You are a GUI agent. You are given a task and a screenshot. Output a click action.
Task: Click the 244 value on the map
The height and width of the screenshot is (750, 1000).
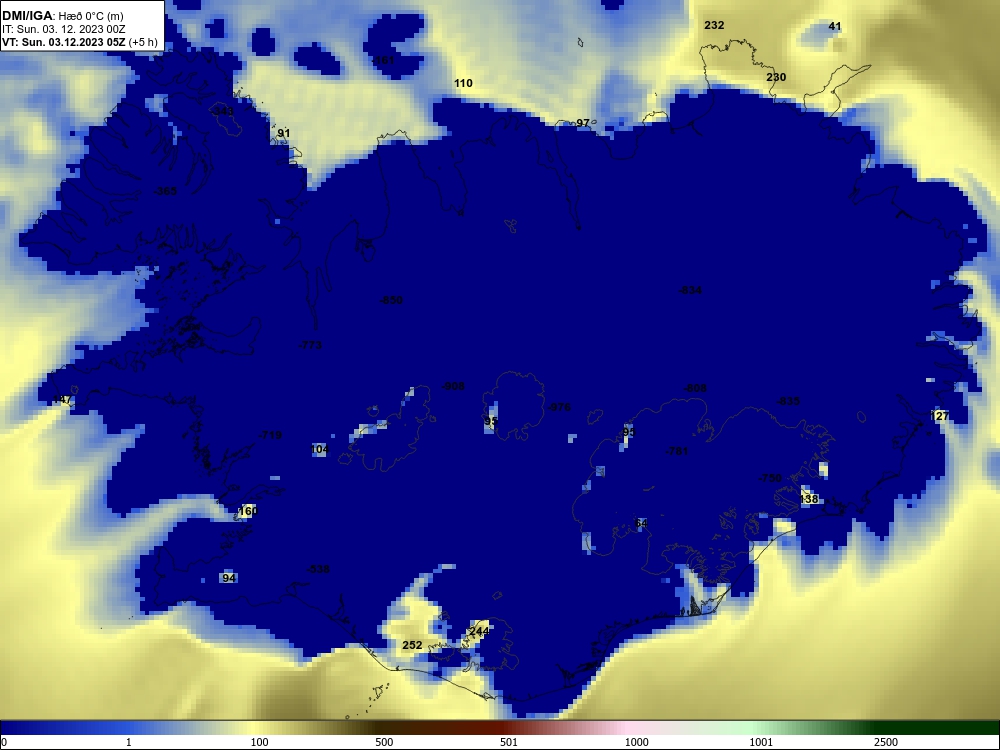click(479, 631)
